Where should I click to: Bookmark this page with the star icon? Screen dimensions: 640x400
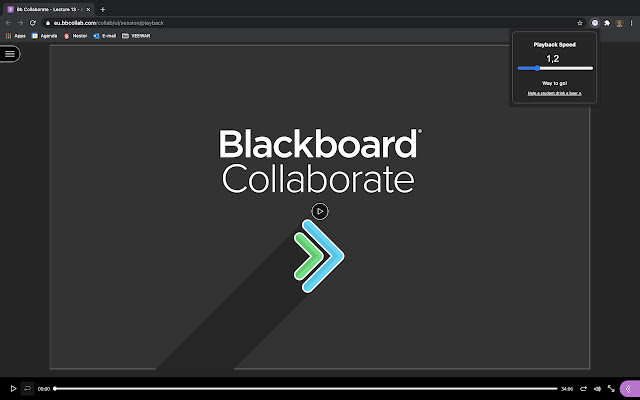[580, 23]
